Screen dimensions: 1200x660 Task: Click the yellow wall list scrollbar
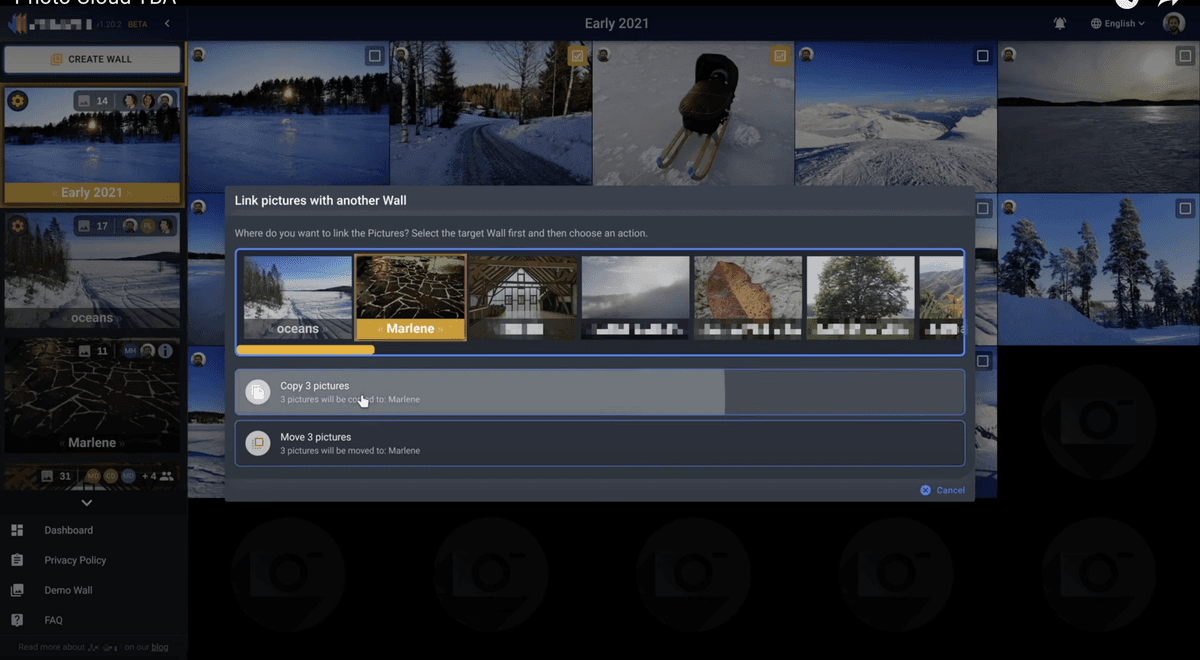[305, 350]
